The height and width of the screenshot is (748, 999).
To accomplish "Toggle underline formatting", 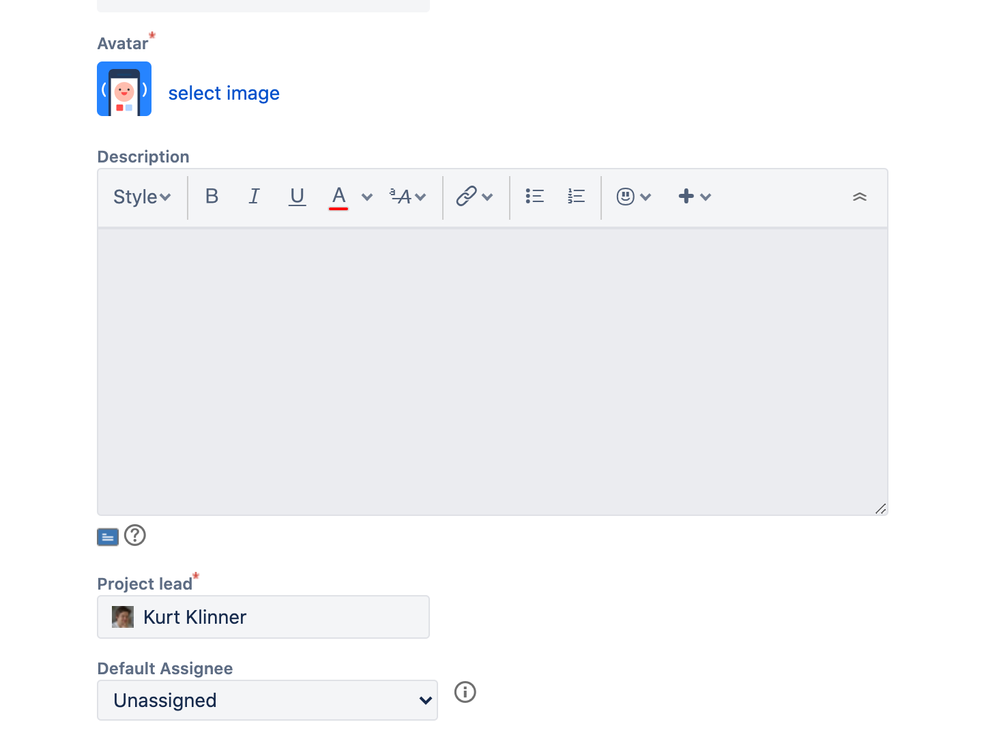I will (x=296, y=196).
